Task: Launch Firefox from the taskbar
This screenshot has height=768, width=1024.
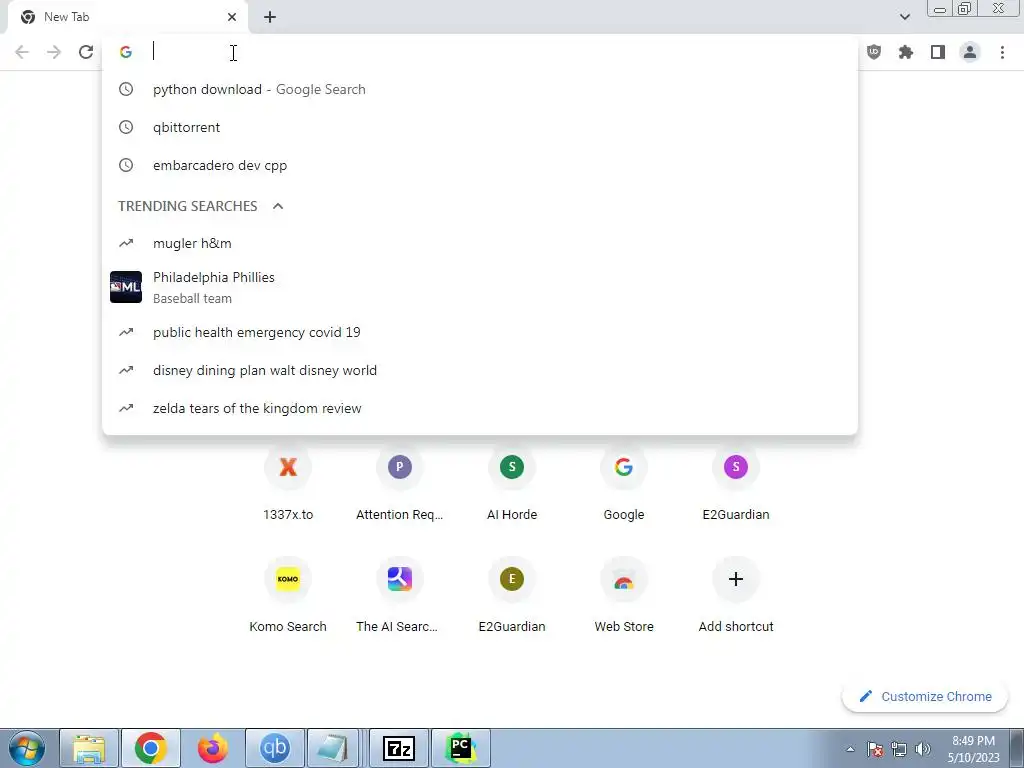Action: click(213, 748)
